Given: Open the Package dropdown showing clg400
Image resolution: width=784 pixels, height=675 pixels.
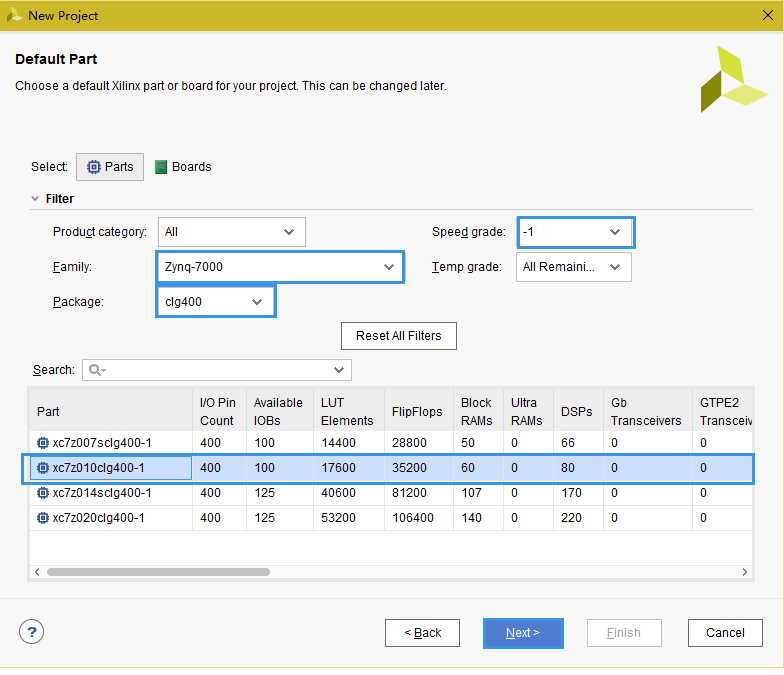Looking at the screenshot, I should (x=216, y=302).
